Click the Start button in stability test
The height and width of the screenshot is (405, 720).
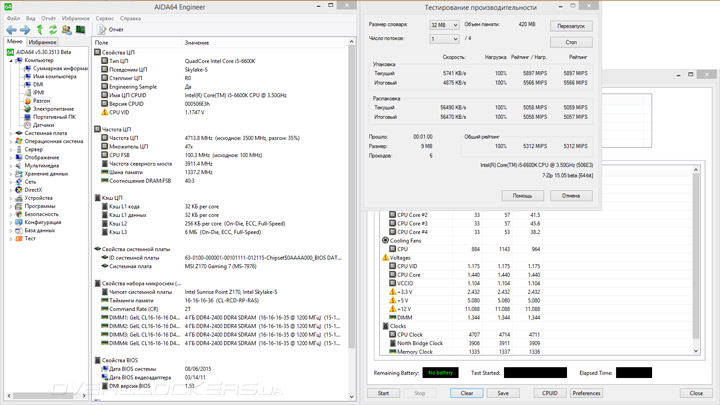[x=383, y=393]
